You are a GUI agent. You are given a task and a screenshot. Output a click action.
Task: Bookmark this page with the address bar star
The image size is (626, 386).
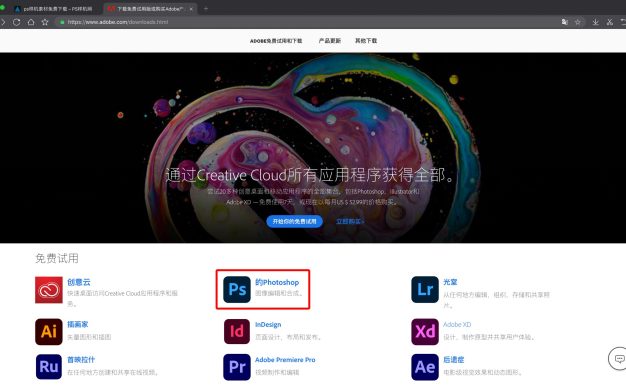pos(577,22)
